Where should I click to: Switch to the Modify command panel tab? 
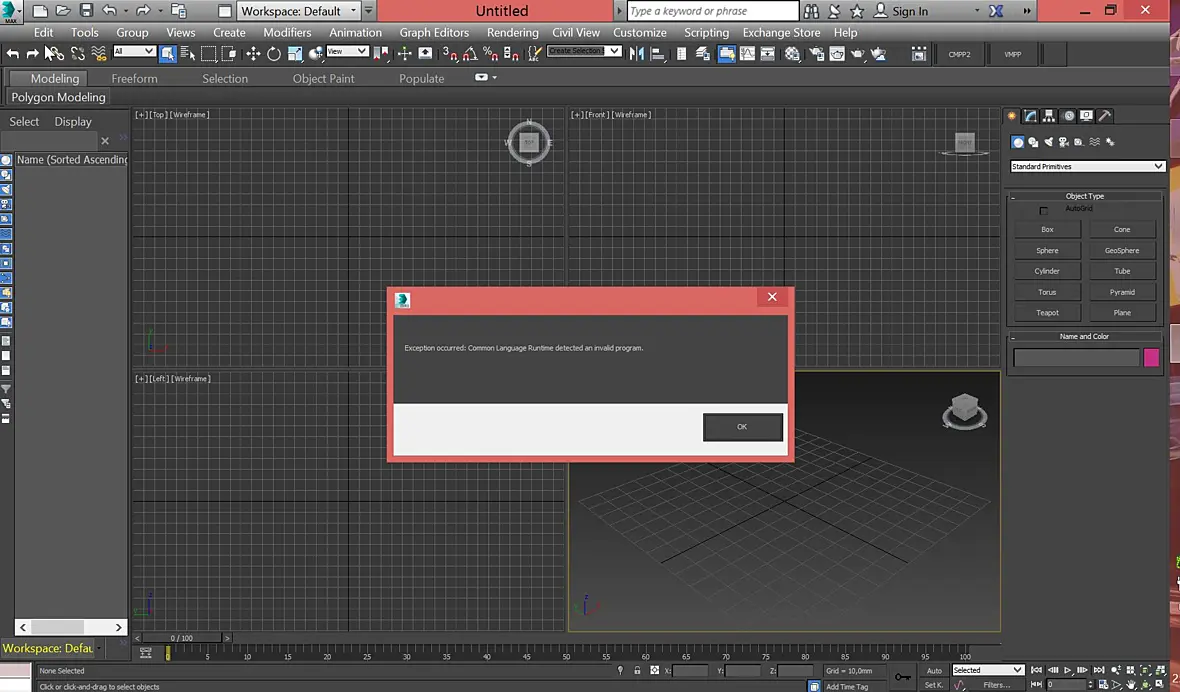(1030, 116)
